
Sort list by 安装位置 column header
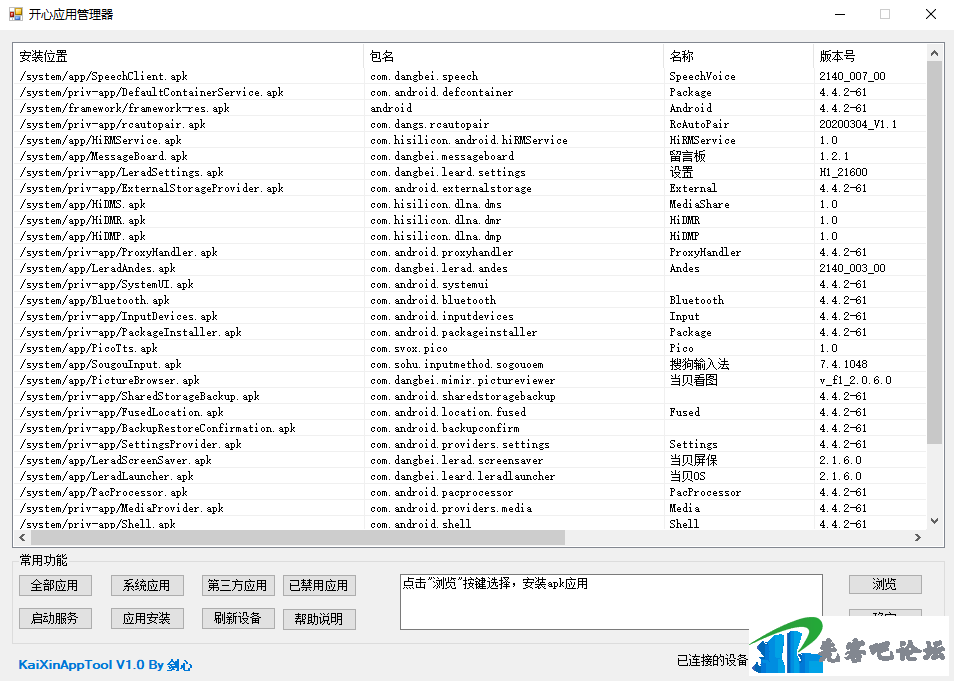tap(189, 56)
